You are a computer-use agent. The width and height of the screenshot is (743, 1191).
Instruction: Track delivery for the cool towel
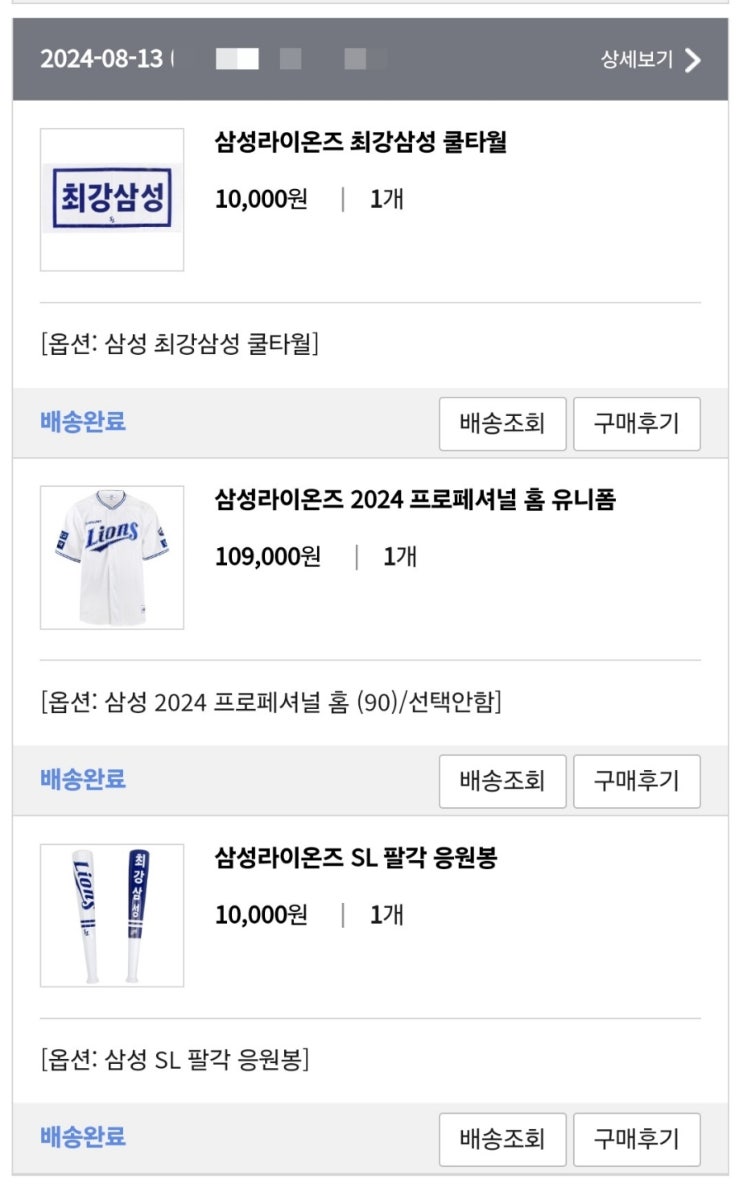(x=502, y=423)
